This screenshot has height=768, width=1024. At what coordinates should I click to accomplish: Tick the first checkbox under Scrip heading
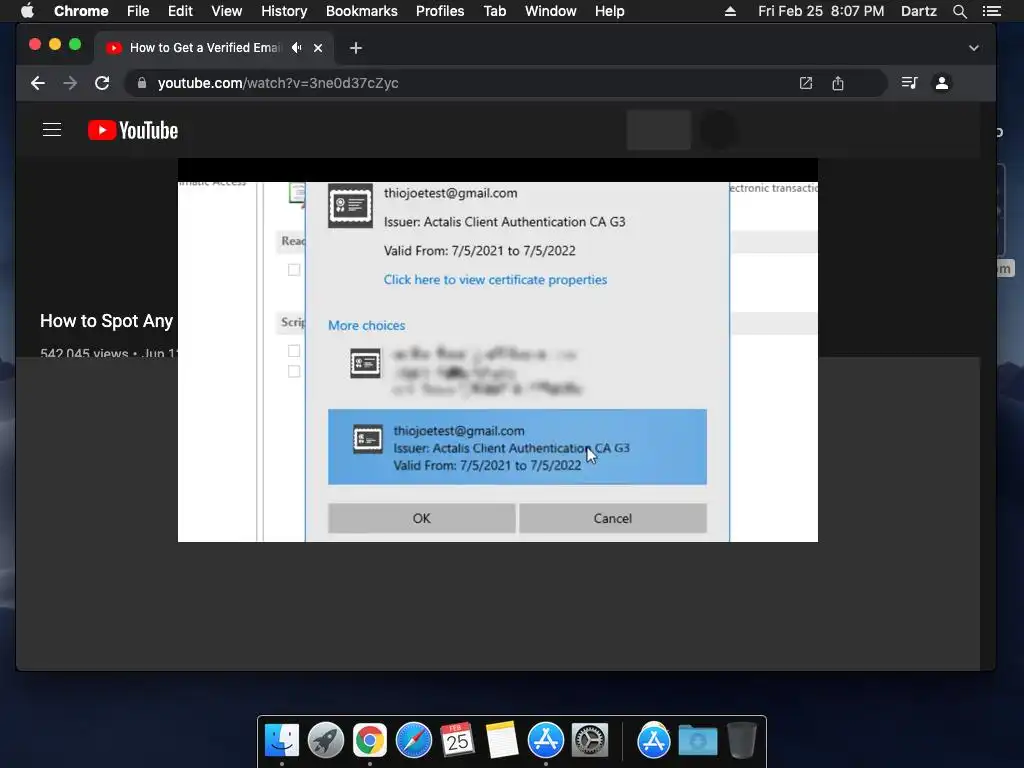pyautogui.click(x=294, y=351)
